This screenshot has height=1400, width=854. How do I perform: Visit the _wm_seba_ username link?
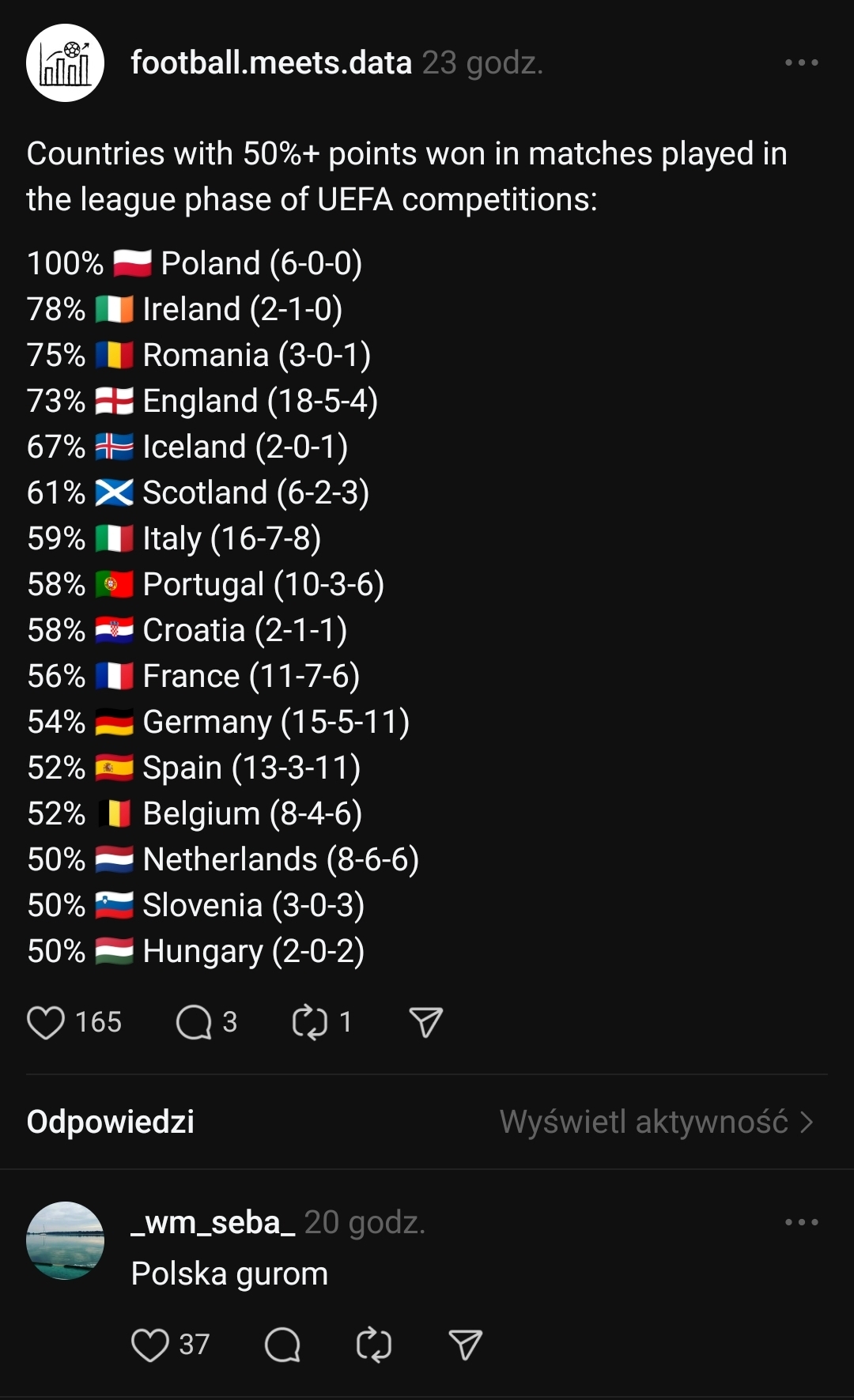(x=213, y=1222)
